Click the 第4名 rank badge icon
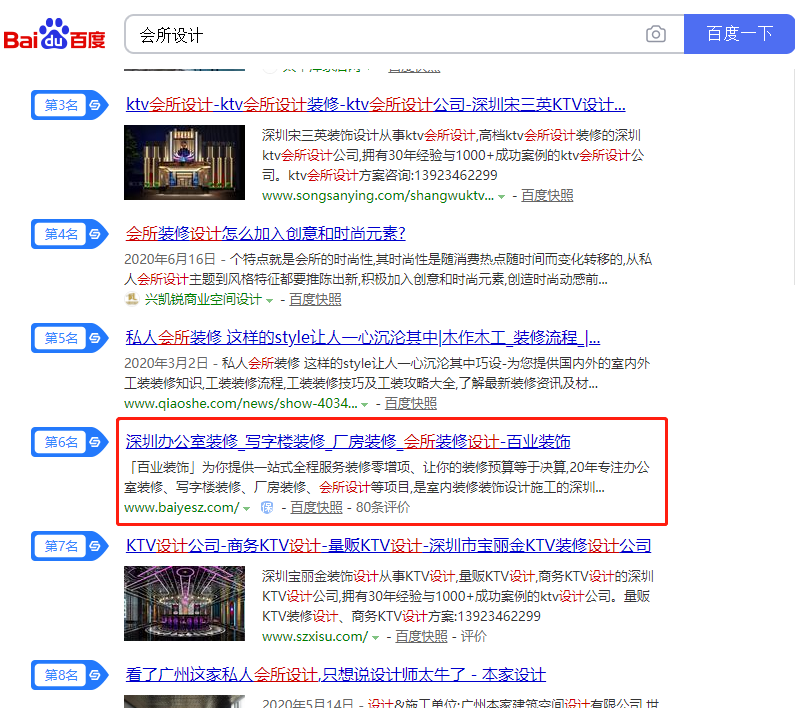 click(70, 234)
